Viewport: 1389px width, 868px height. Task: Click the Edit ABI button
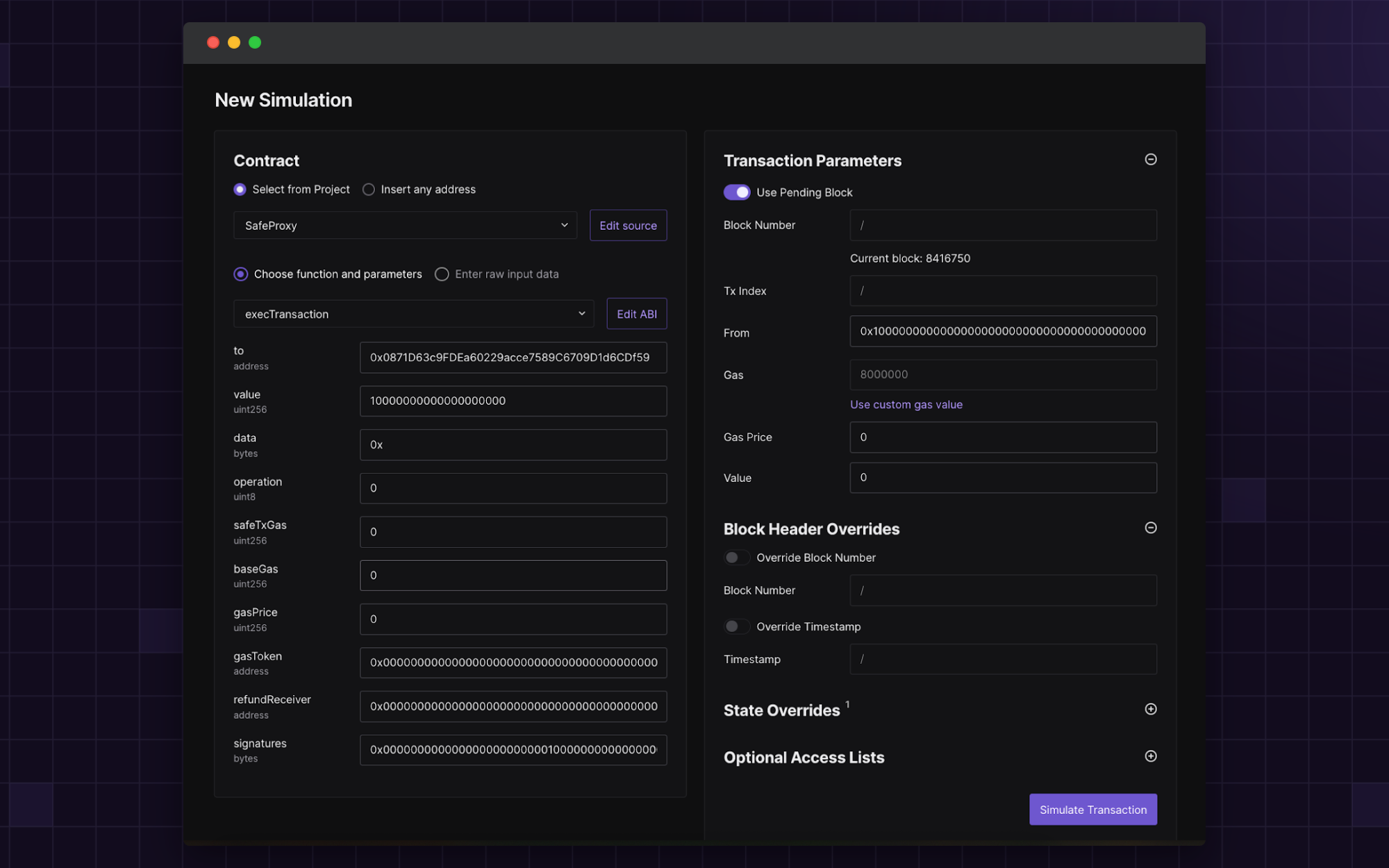tap(636, 314)
